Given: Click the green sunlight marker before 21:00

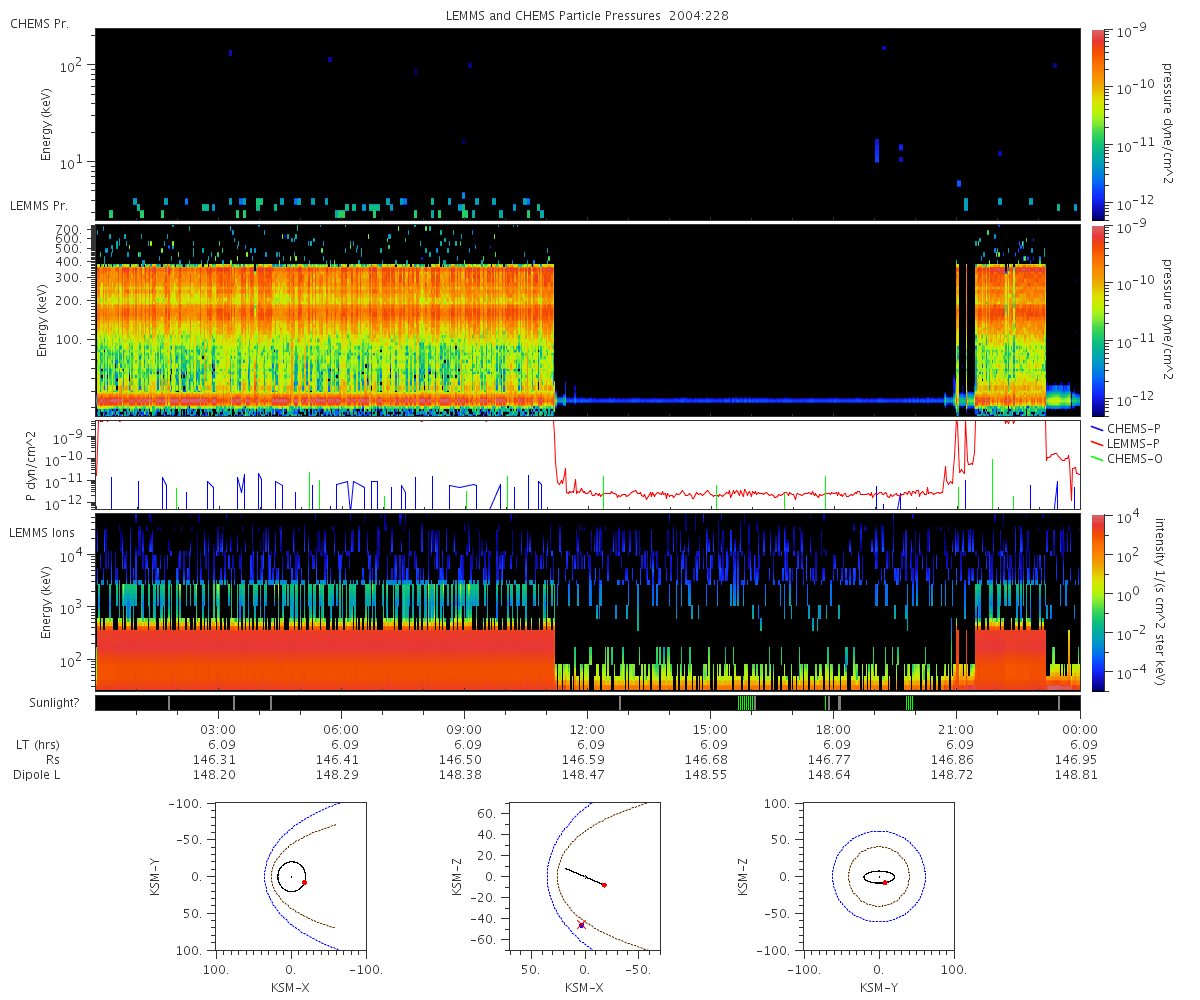Looking at the screenshot, I should [909, 703].
